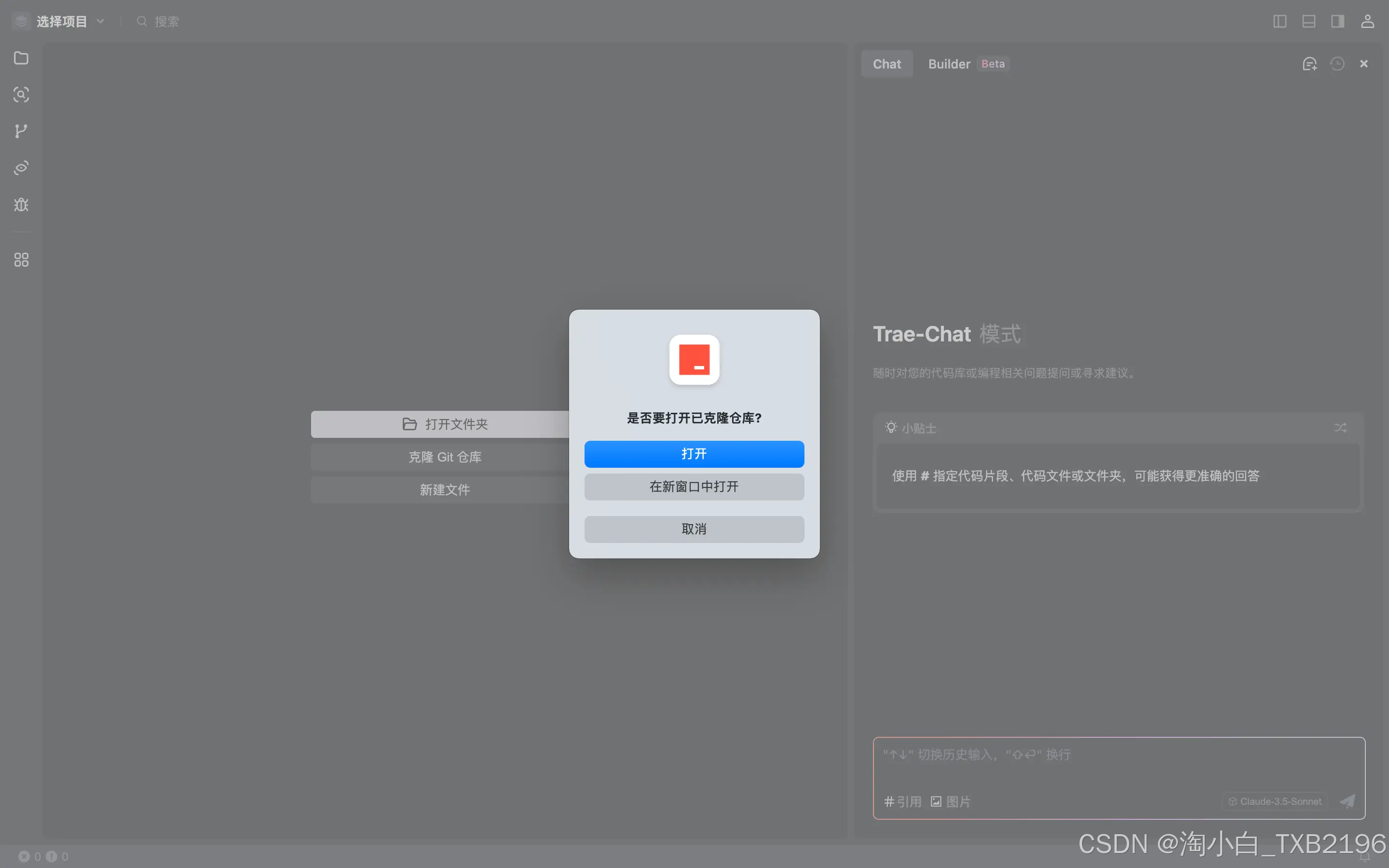This screenshot has width=1389, height=868.
Task: Open the code search sidebar icon
Action: [x=21, y=95]
